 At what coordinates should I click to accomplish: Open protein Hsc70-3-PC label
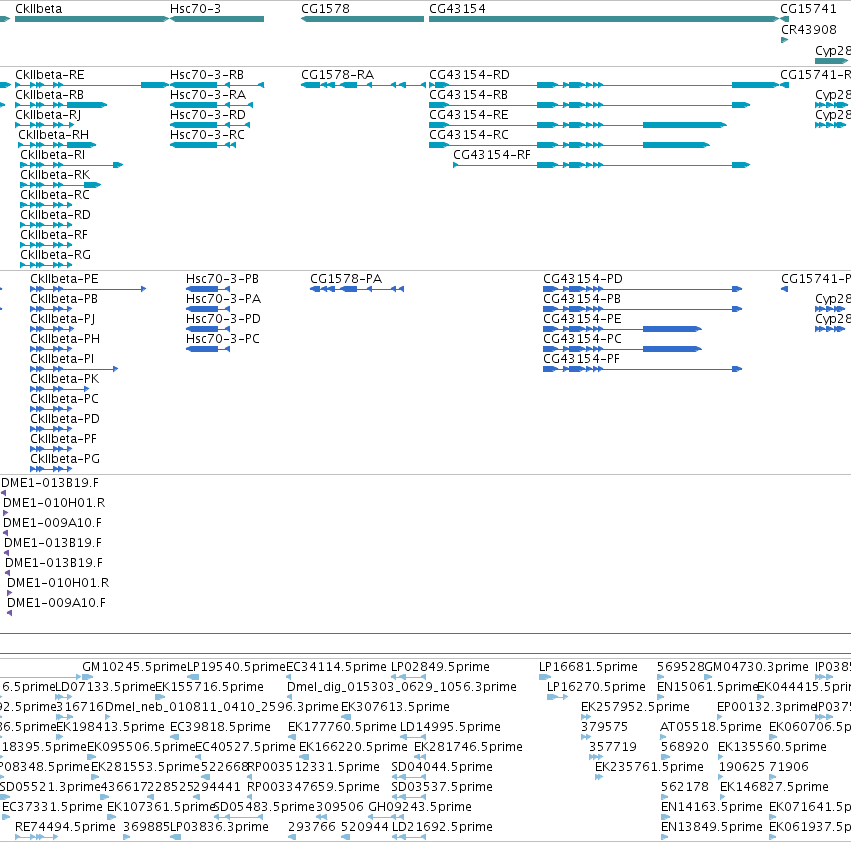(223, 339)
